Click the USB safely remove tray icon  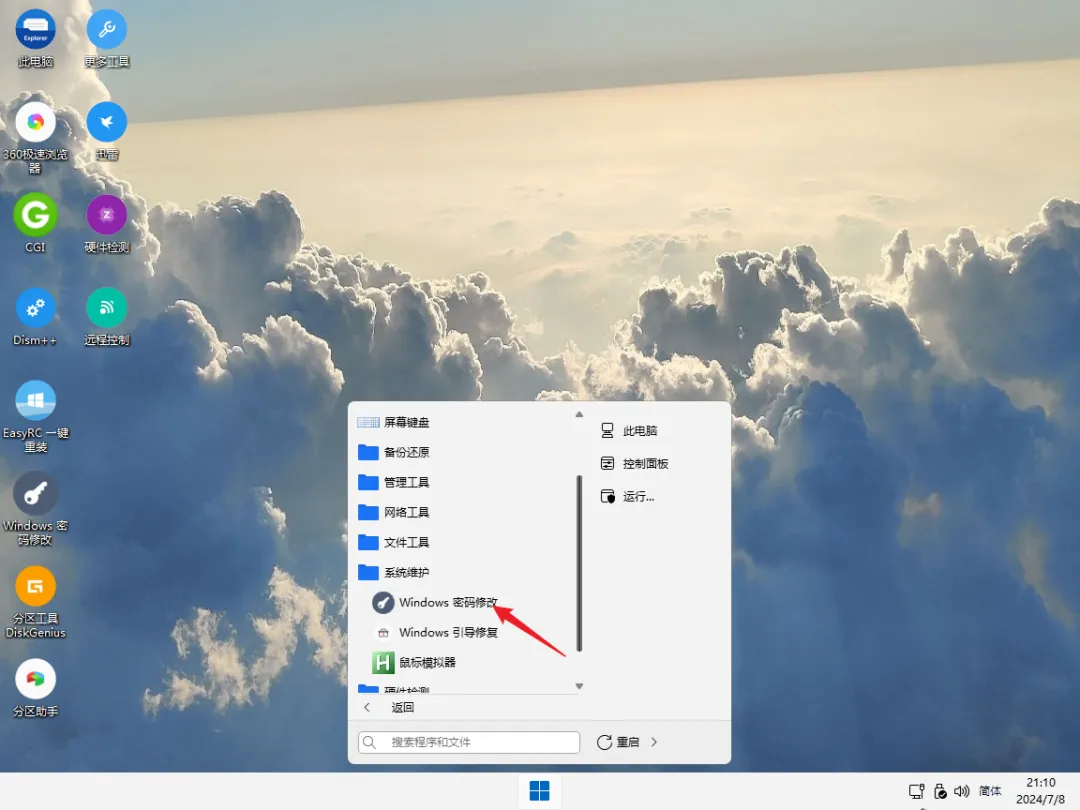[x=939, y=791]
